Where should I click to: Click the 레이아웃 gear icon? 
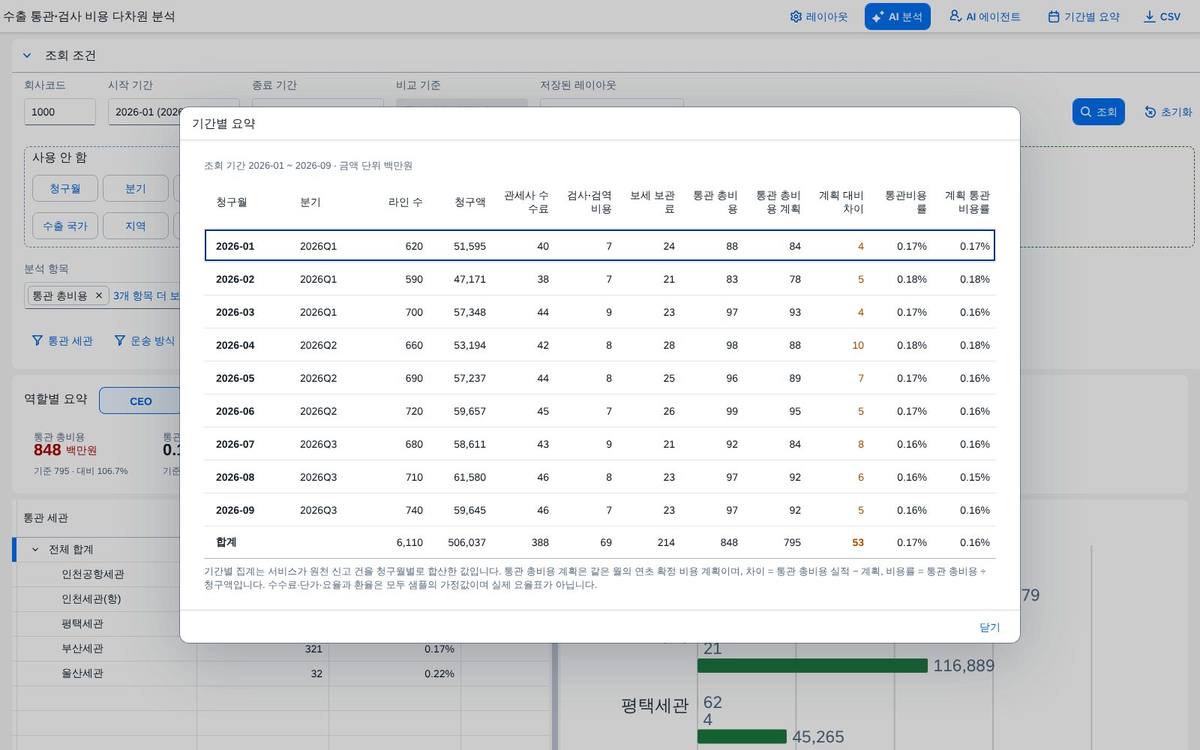coord(796,17)
